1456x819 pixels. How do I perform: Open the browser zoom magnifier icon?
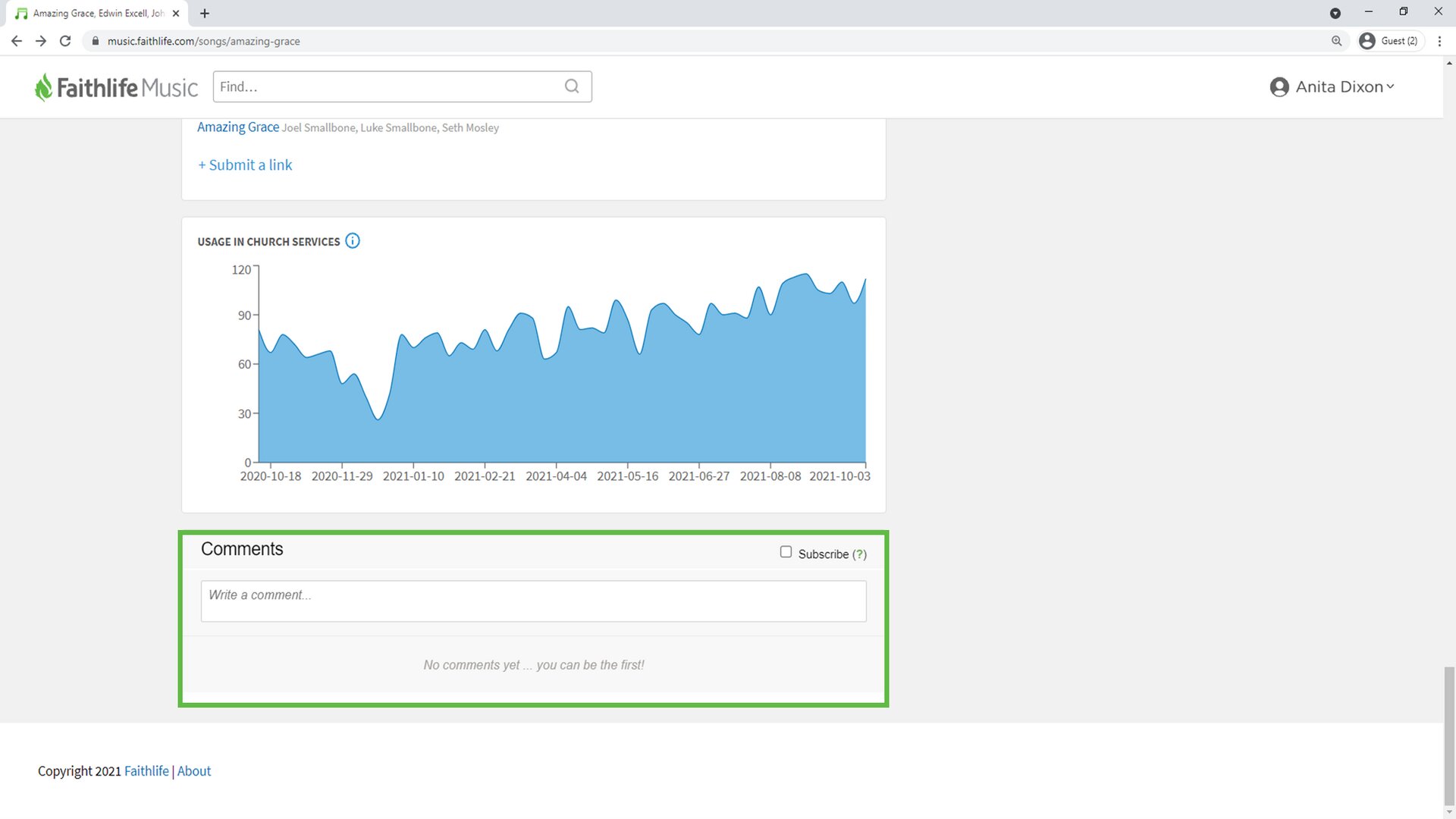pos(1336,41)
